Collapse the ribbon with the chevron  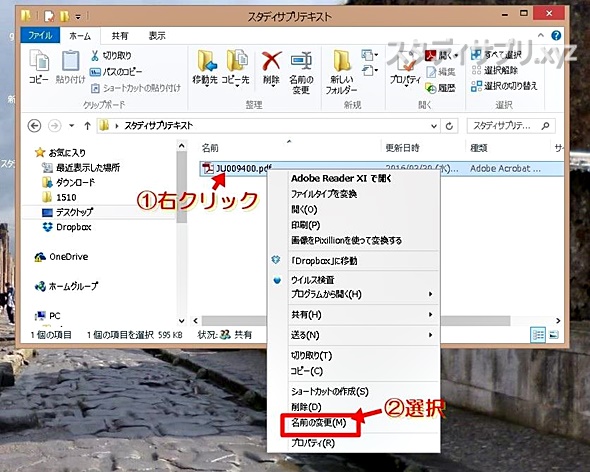point(541,35)
